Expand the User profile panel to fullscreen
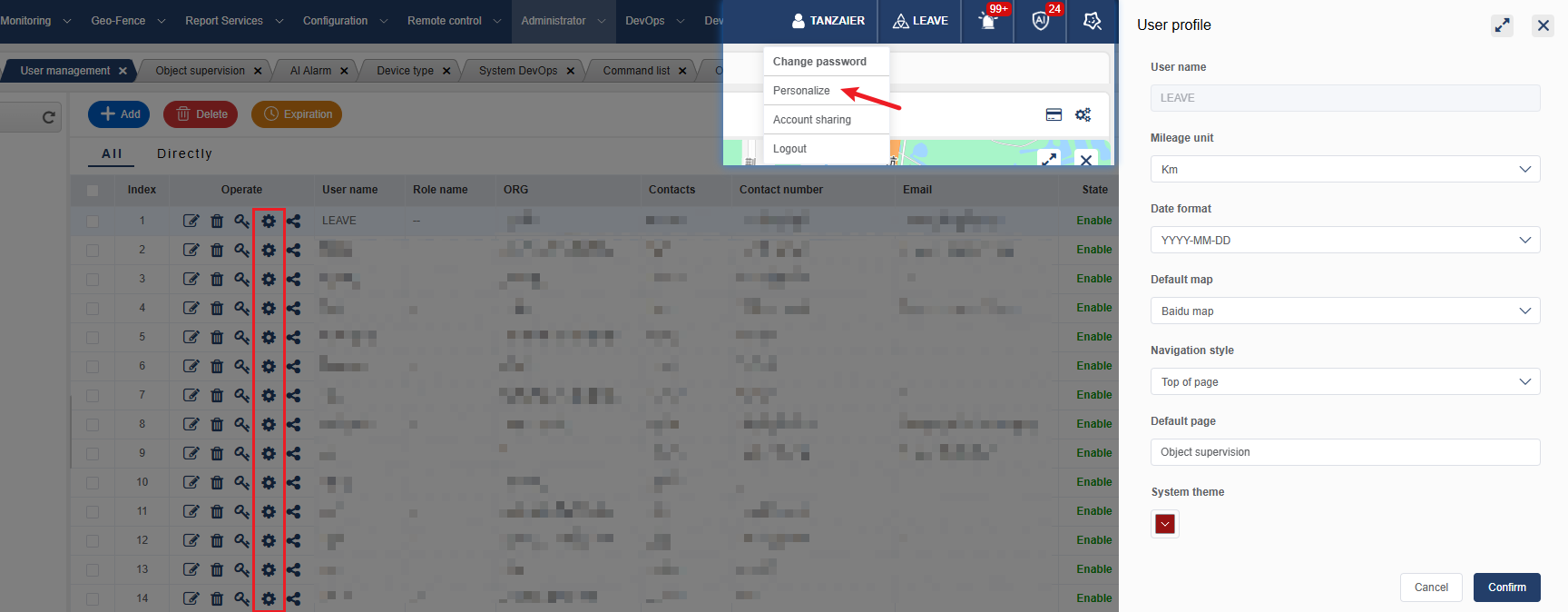1568x612 pixels. pos(1502,25)
